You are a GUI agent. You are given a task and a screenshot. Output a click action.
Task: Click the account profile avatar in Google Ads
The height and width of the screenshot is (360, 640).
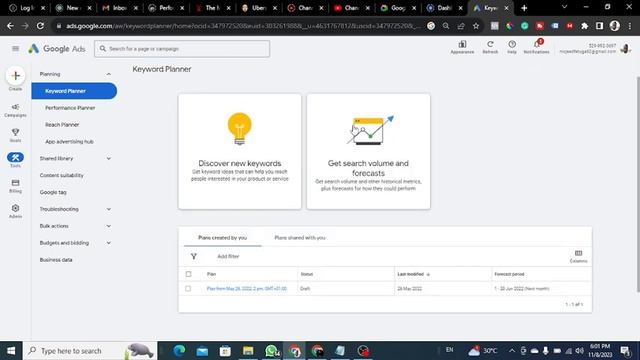tap(625, 49)
